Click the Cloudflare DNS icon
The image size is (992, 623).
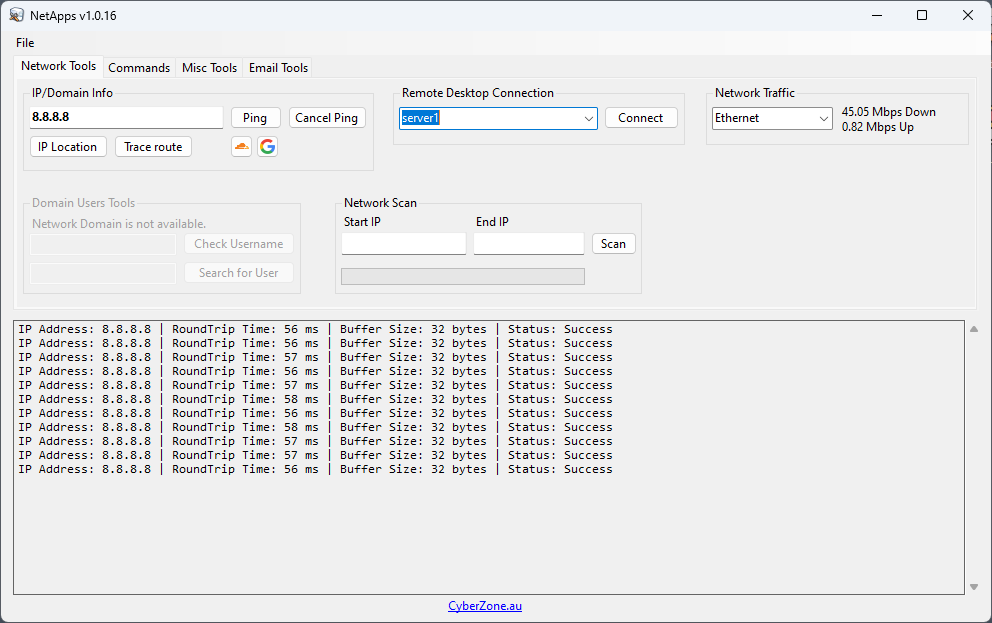241,147
